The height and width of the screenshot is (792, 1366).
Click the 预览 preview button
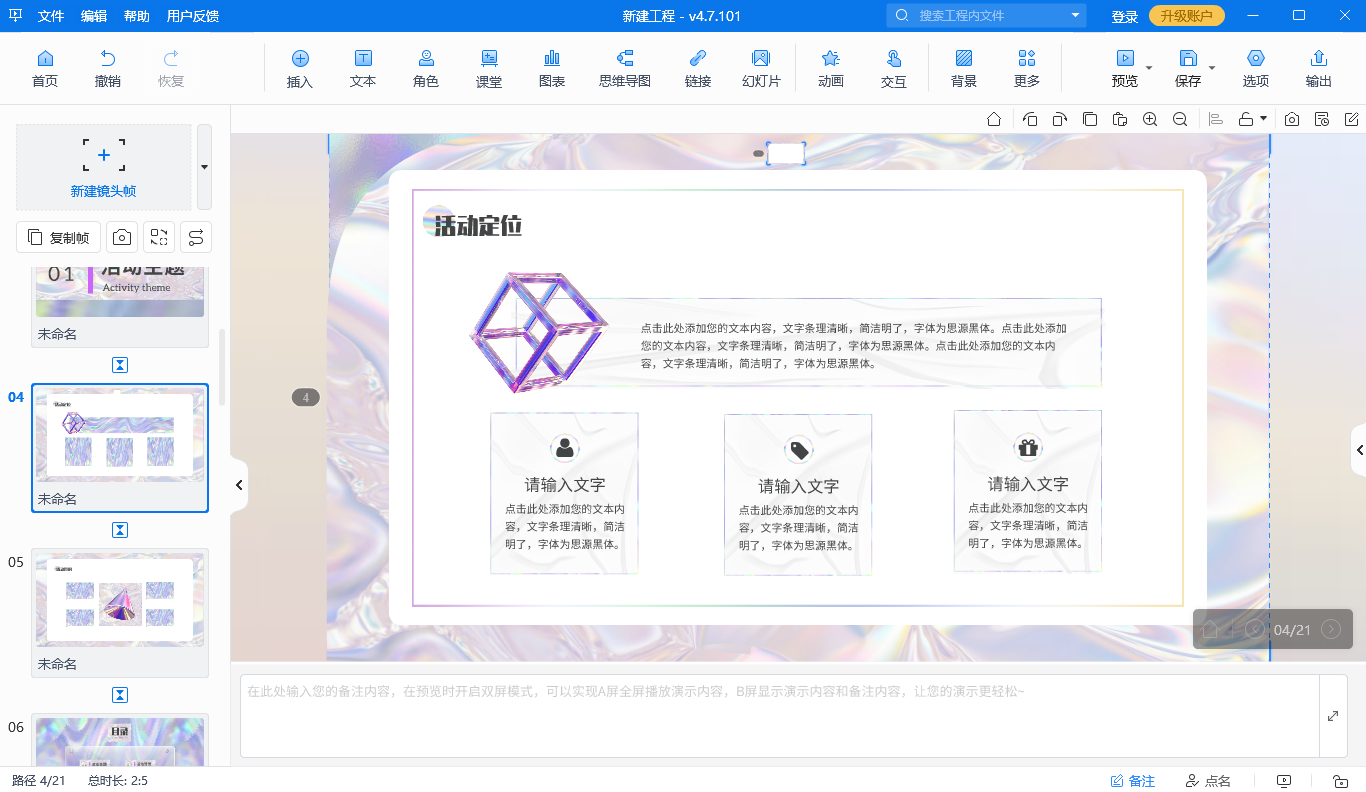coord(1125,69)
